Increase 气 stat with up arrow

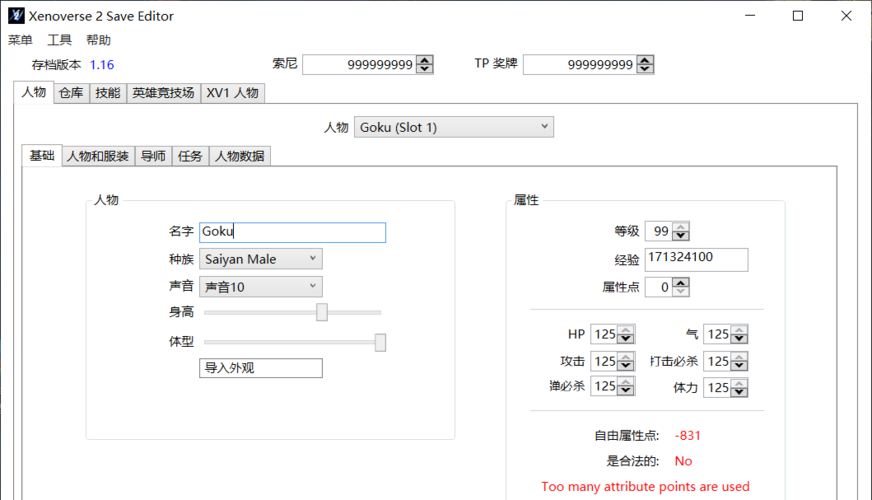(x=739, y=329)
